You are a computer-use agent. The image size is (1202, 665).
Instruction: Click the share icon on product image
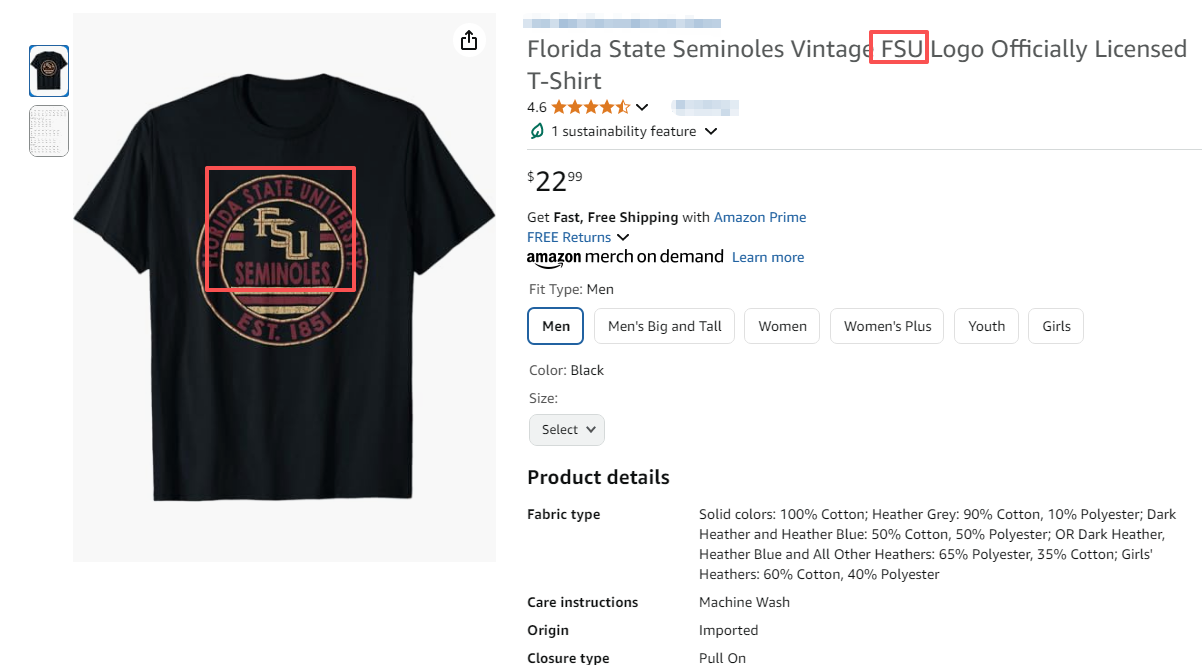(x=469, y=40)
